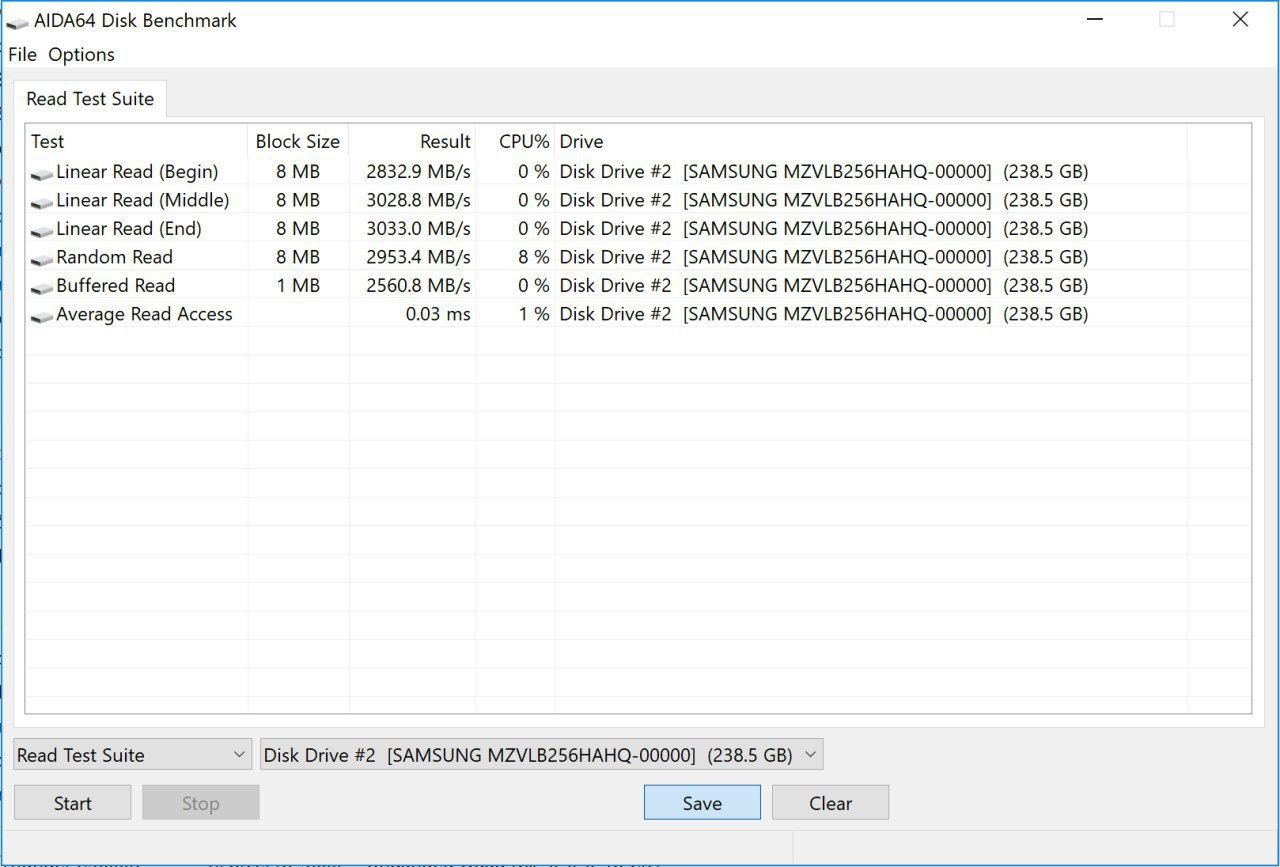This screenshot has width=1280, height=867.
Task: Click the Drive column header
Action: [x=870, y=141]
